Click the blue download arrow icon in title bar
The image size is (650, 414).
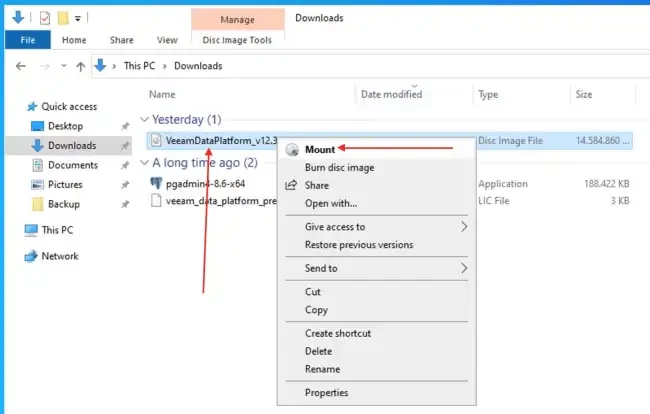(x=18, y=17)
